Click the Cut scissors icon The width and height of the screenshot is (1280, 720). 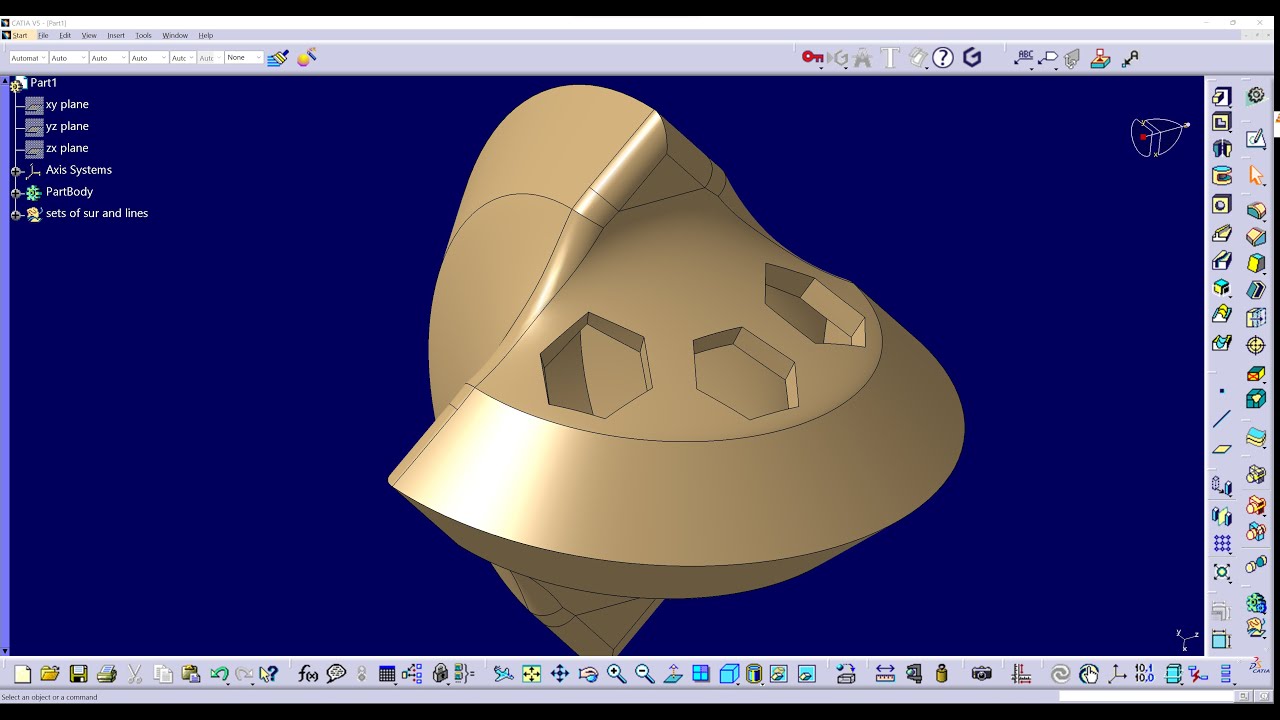click(135, 674)
